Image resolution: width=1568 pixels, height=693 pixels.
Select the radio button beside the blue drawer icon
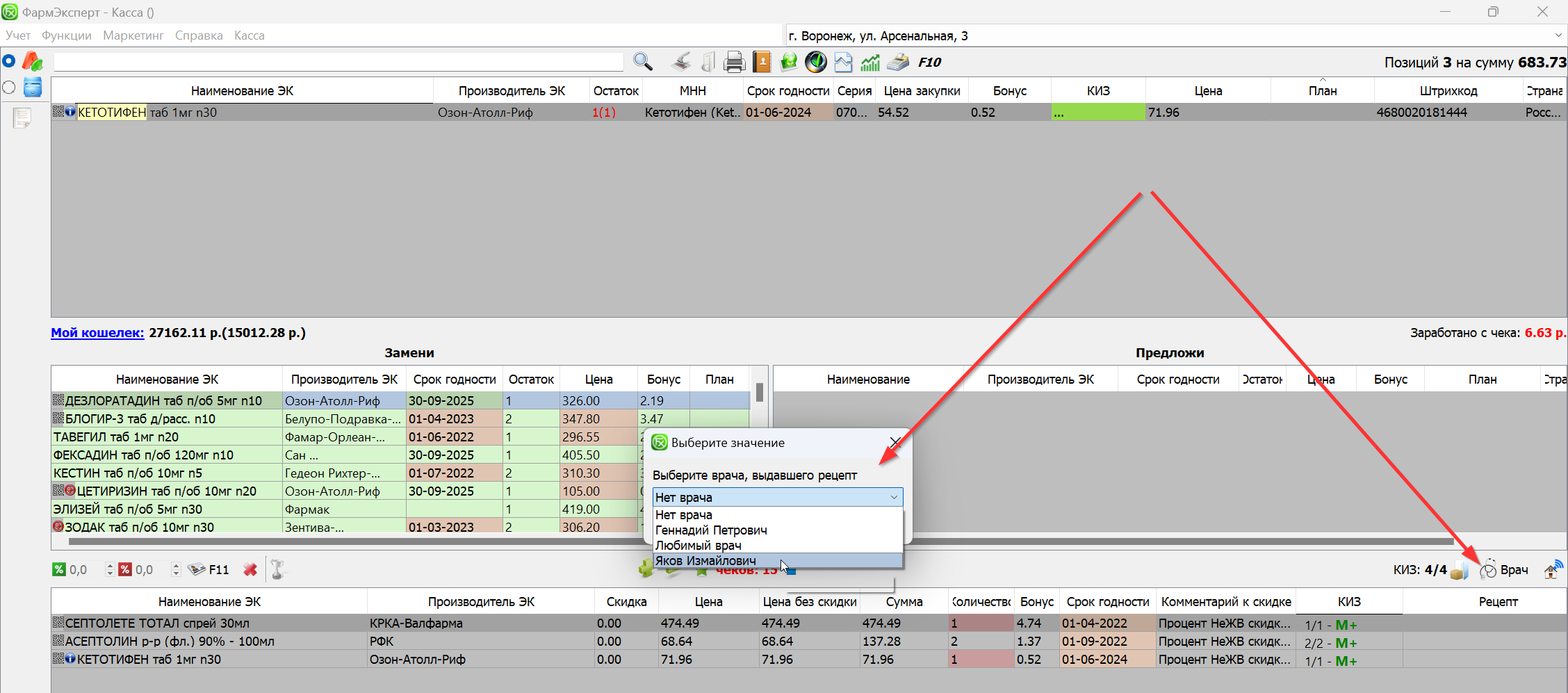click(x=9, y=88)
